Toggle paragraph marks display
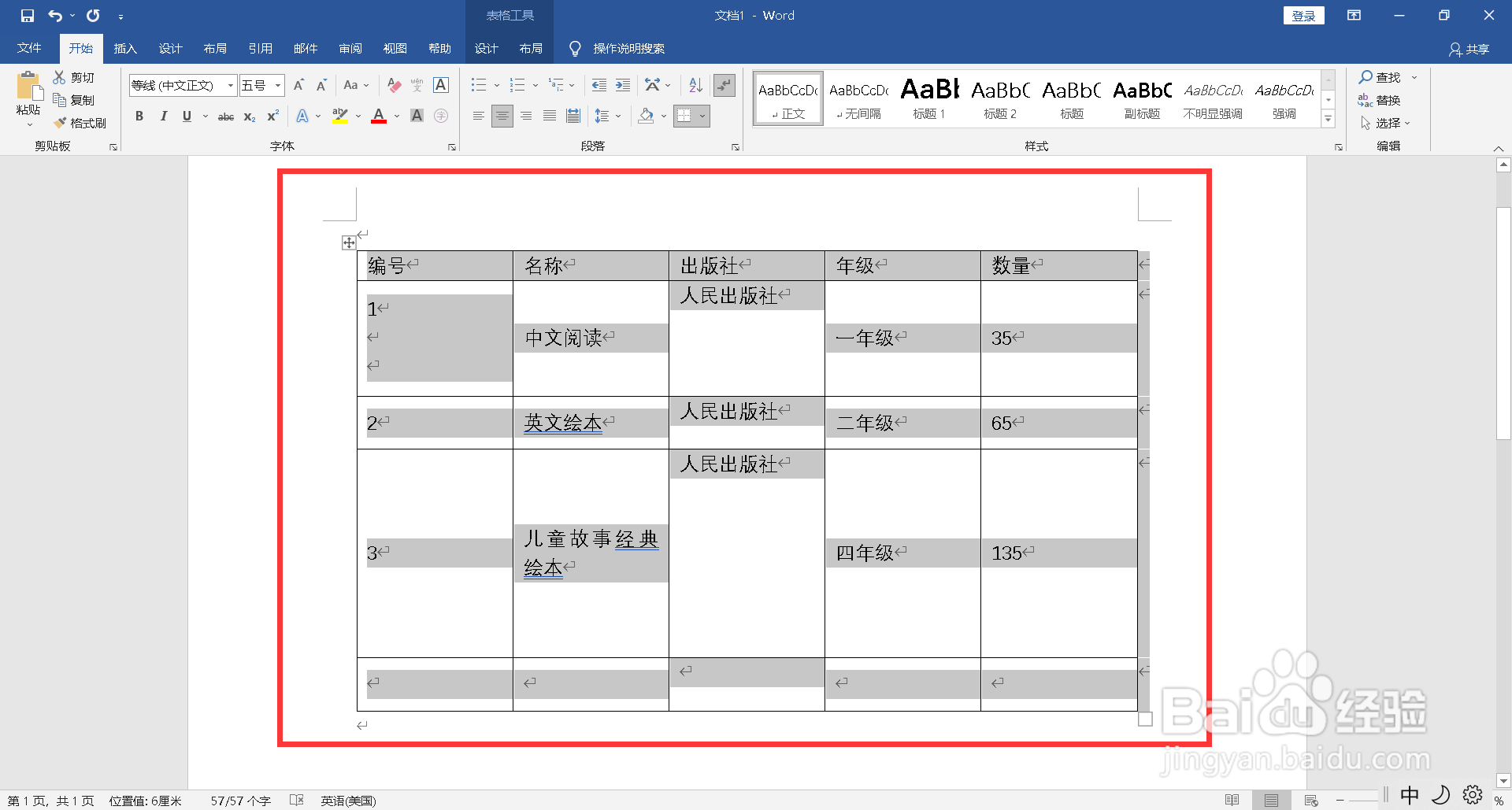The width and height of the screenshot is (1512, 810). (x=724, y=85)
